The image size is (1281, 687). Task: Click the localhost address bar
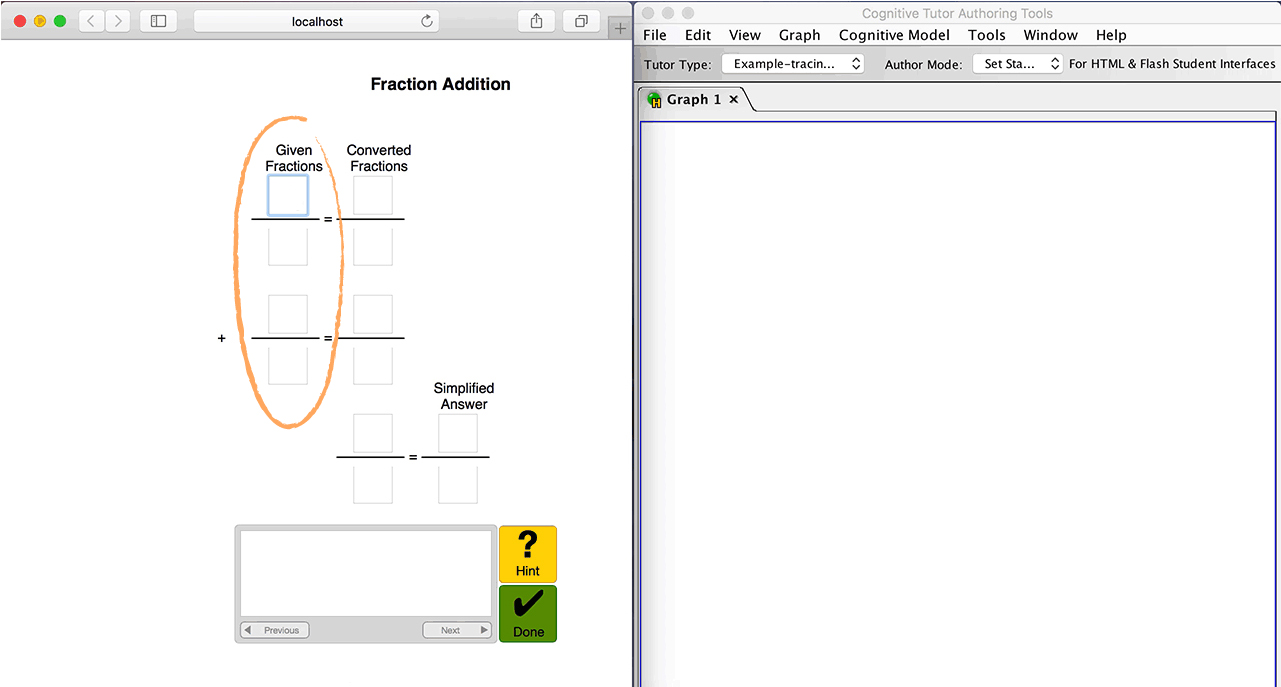point(317,21)
